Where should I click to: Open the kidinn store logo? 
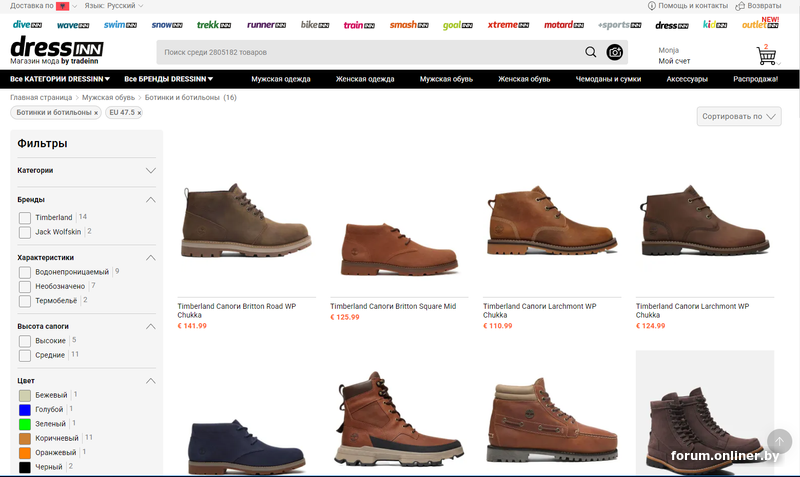tap(715, 24)
